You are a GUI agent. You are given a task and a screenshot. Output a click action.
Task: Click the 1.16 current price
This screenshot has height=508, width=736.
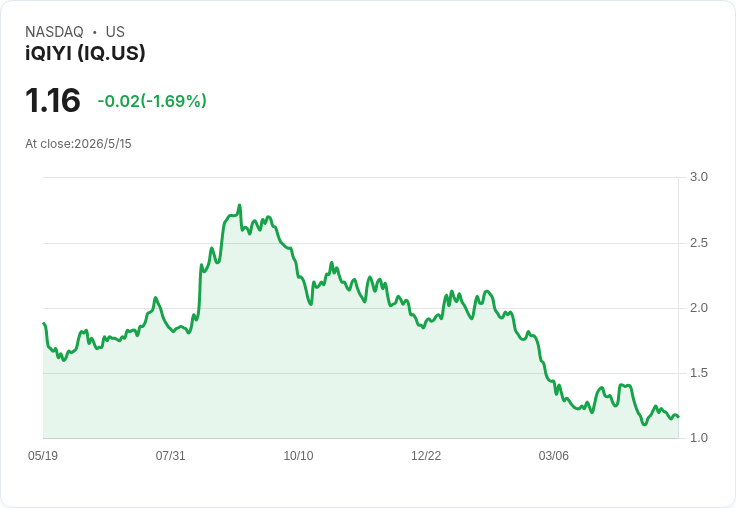pyautogui.click(x=53, y=100)
